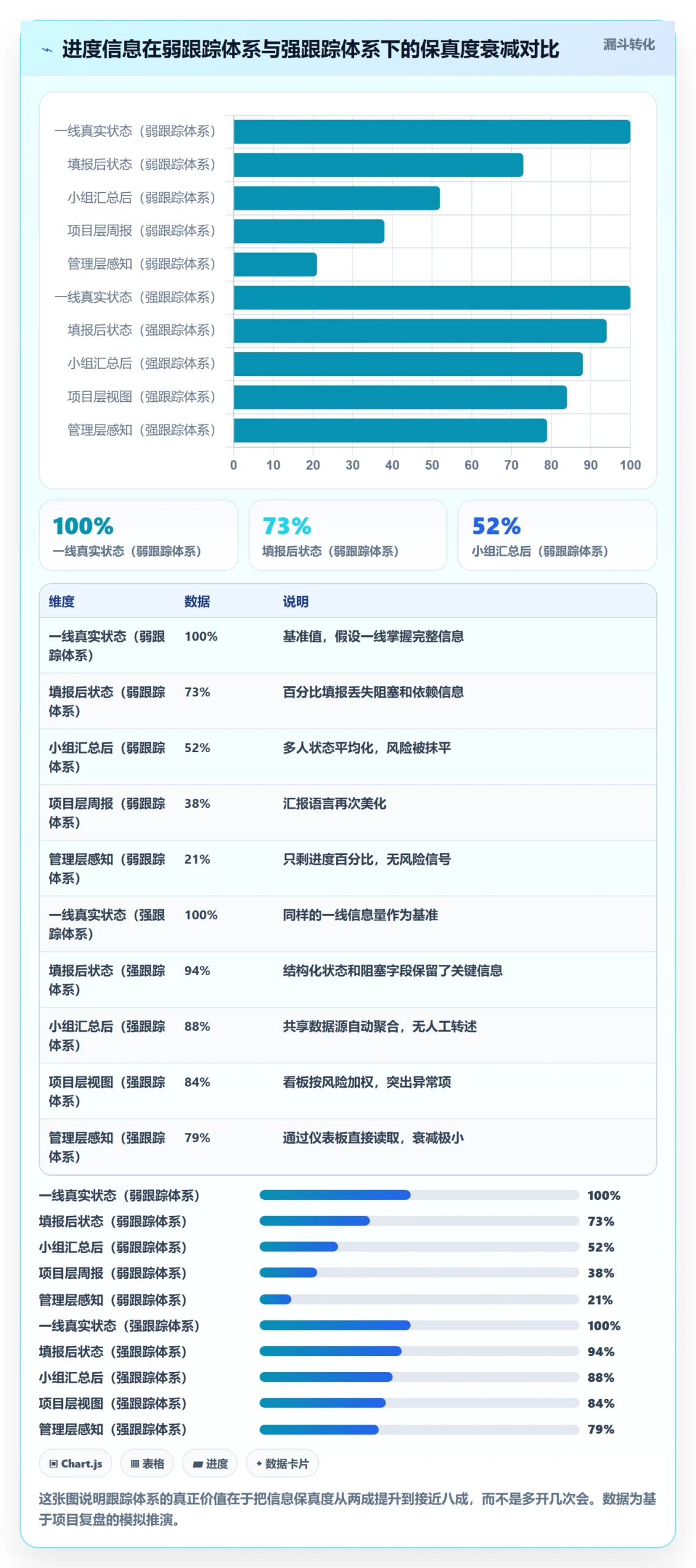Click table cell 百分比填报丢失阻塞和依赖信息
Screen dimensions: 696x1568
click(373, 692)
